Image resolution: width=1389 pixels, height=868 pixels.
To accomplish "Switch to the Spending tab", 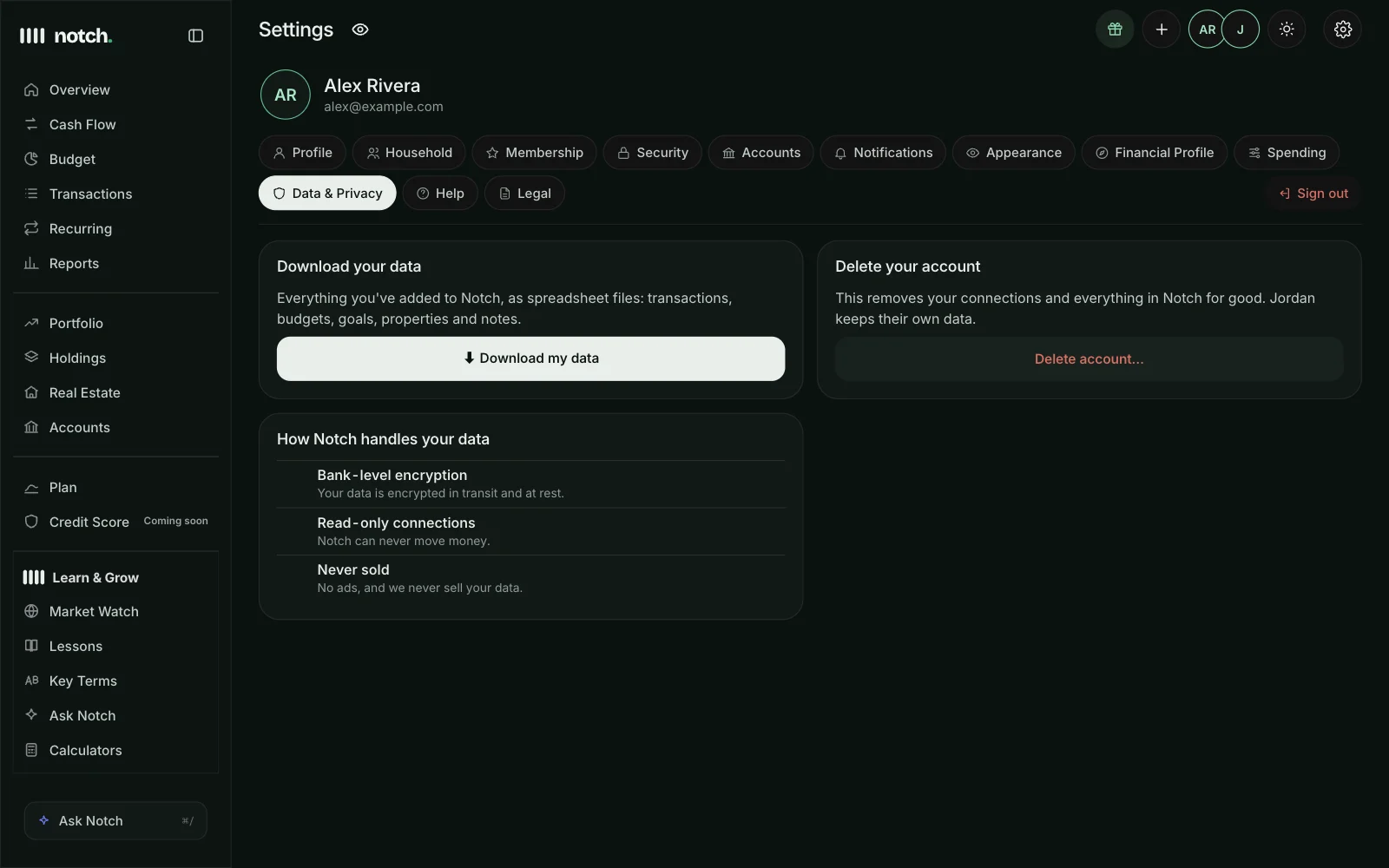I will (x=1286, y=153).
